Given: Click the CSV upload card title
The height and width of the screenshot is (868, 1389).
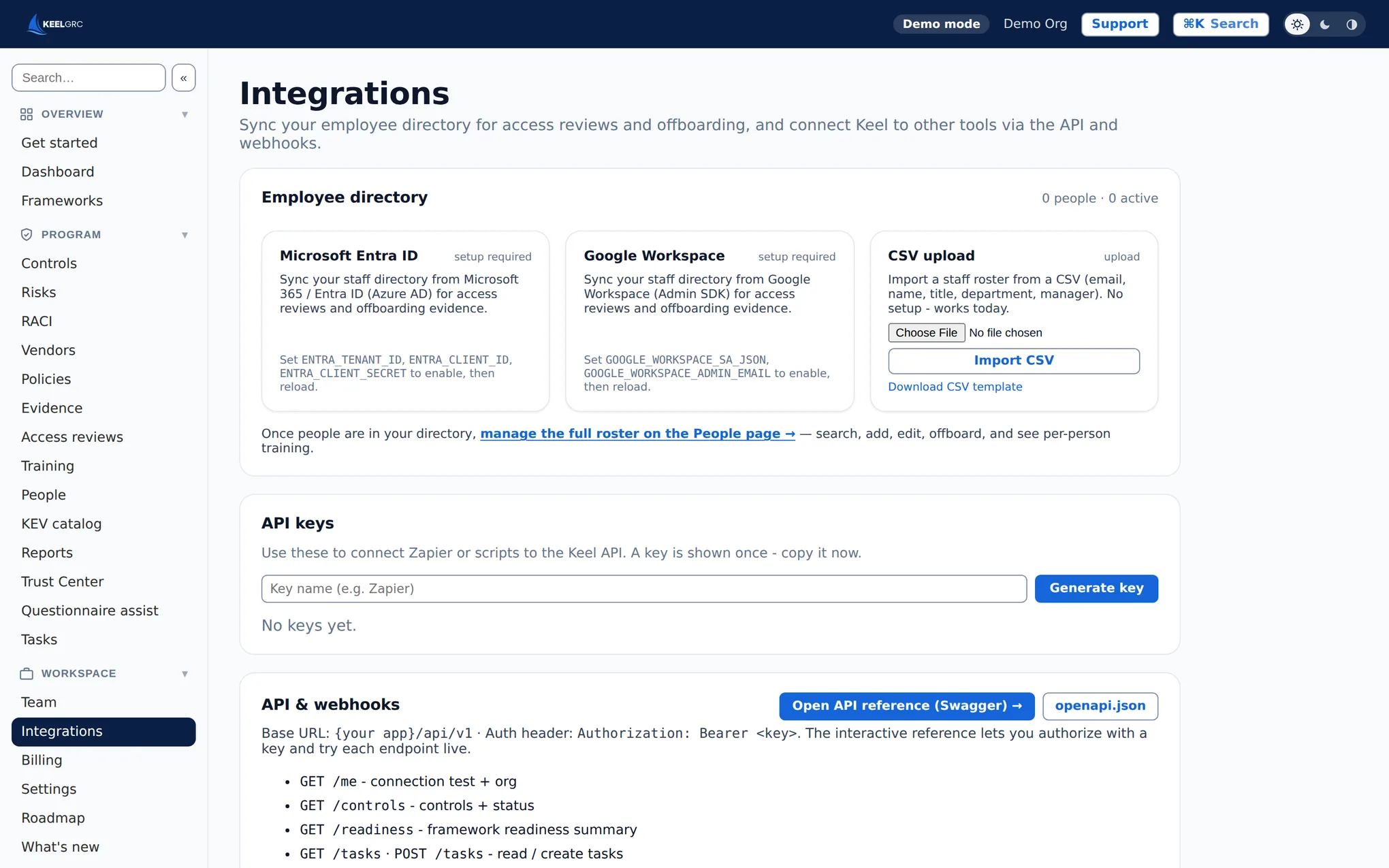Looking at the screenshot, I should [x=931, y=256].
